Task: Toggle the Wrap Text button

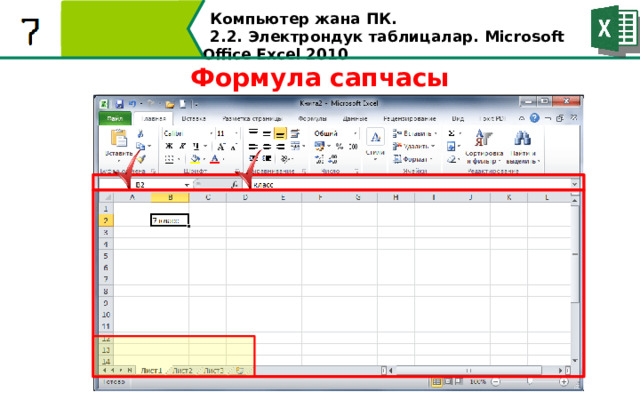Action: point(295,133)
